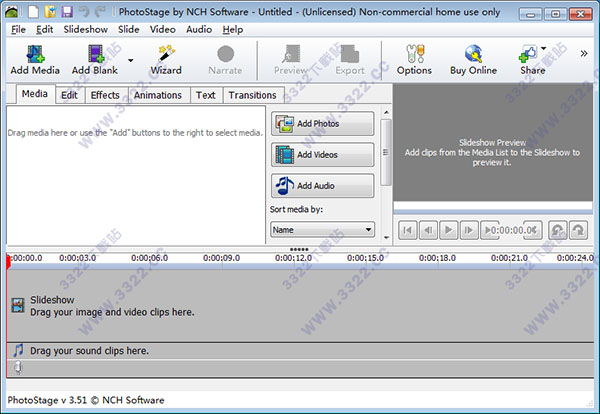
Task: Click the 0:00:18.0 mark on the timeline ruler
Action: click(x=437, y=258)
